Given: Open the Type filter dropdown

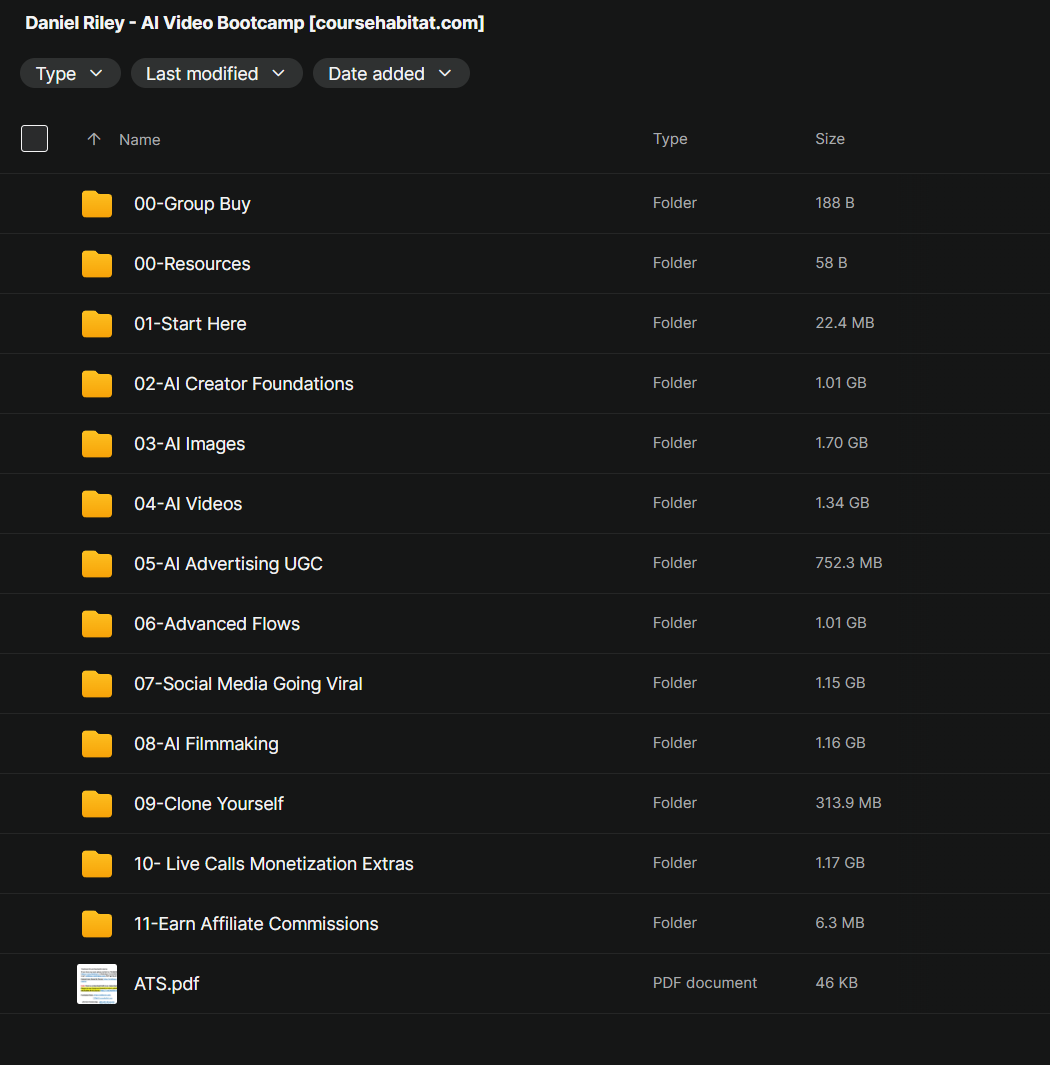Looking at the screenshot, I should pos(70,73).
